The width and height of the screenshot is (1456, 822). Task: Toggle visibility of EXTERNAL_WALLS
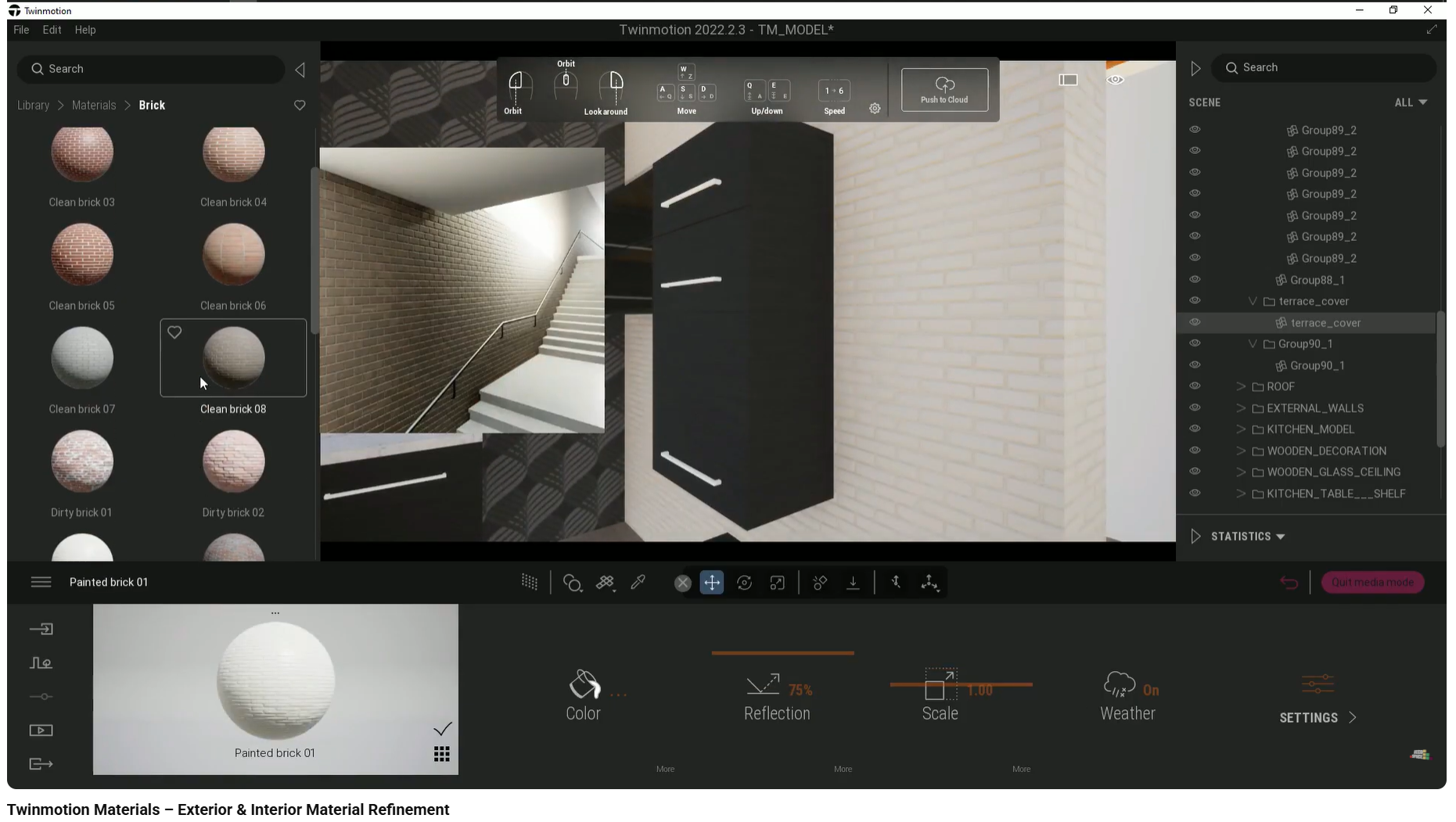point(1195,407)
